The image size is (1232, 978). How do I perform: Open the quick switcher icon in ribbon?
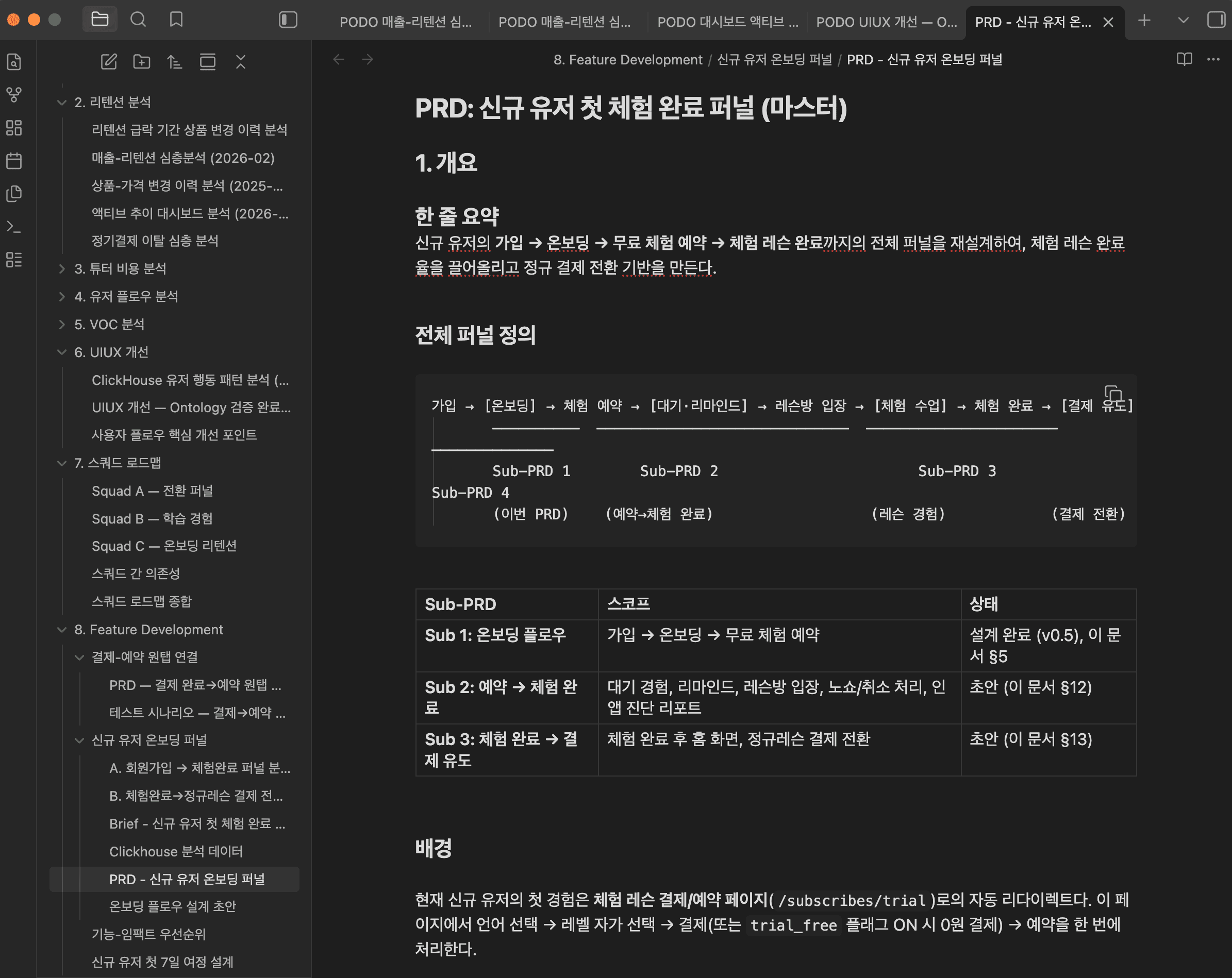14,61
